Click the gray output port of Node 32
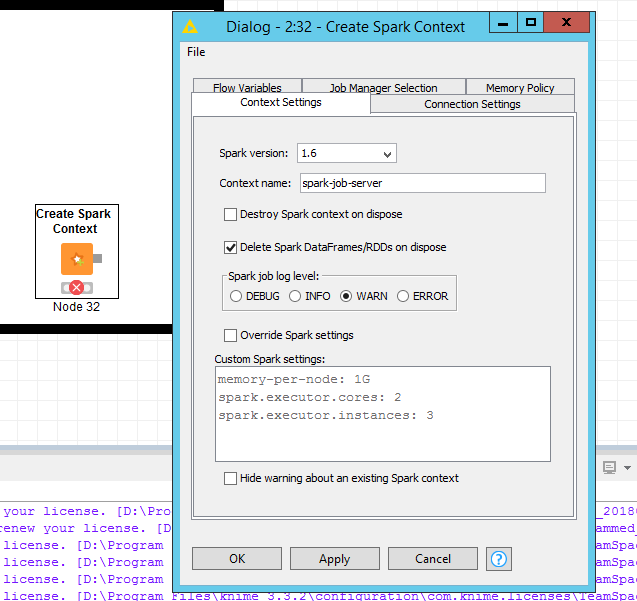 pyautogui.click(x=98, y=258)
